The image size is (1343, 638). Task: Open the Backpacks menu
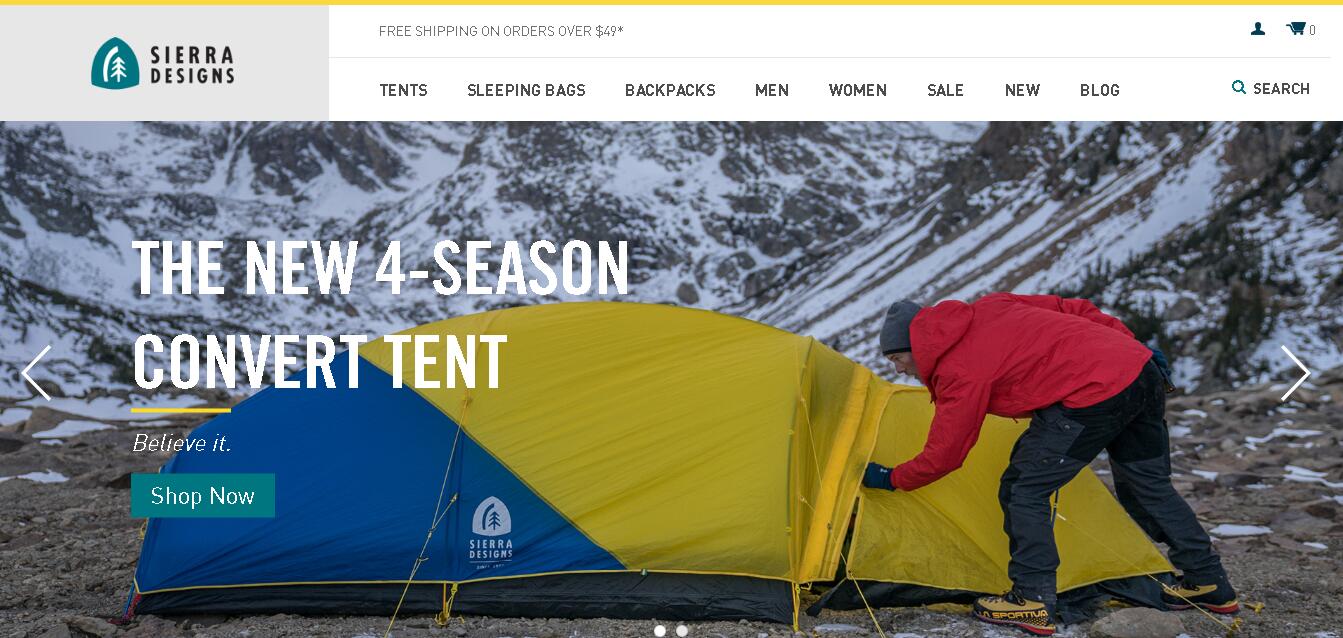(670, 90)
